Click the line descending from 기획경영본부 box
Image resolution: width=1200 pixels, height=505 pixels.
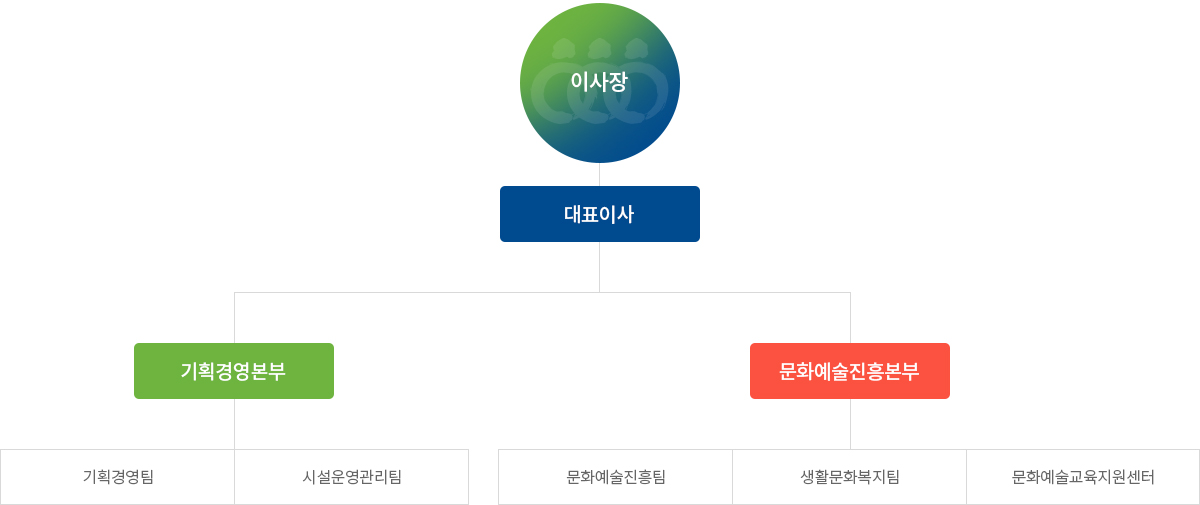[234, 424]
